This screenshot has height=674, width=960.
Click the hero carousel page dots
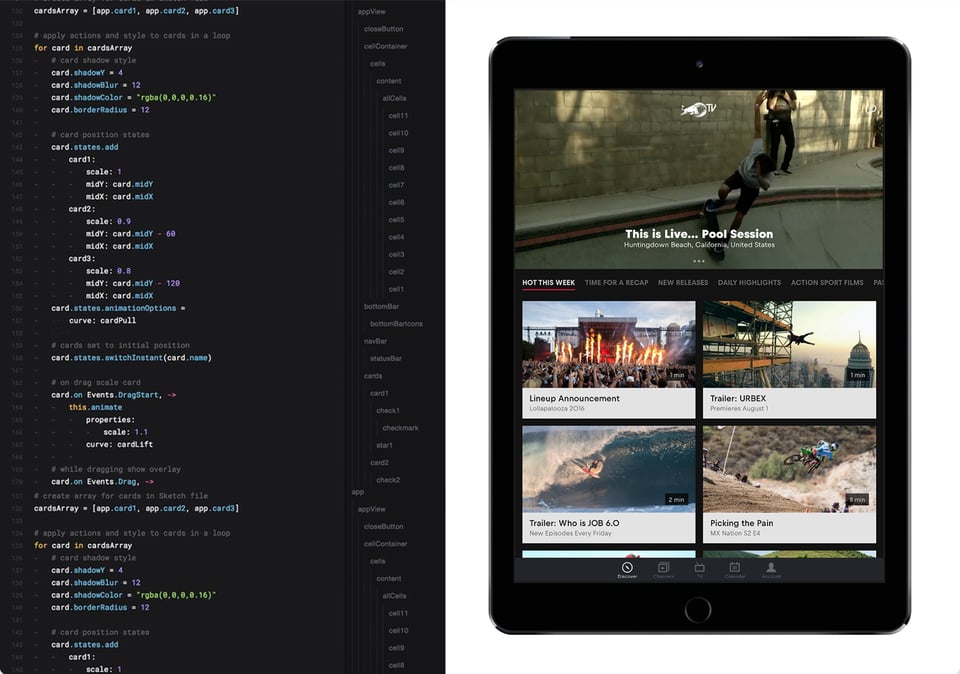coord(698,261)
